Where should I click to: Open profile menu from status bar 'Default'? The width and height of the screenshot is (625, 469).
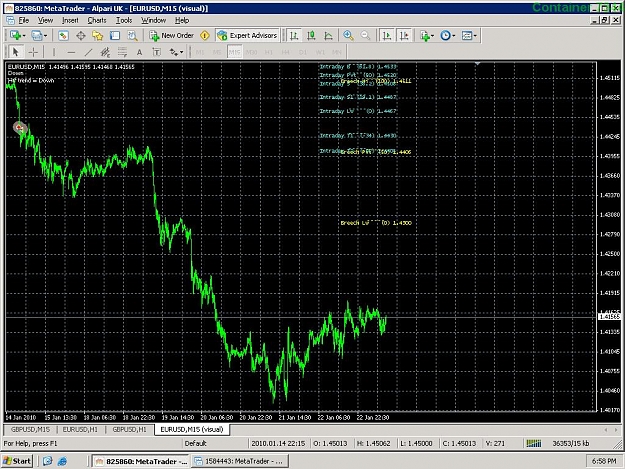click(195, 443)
